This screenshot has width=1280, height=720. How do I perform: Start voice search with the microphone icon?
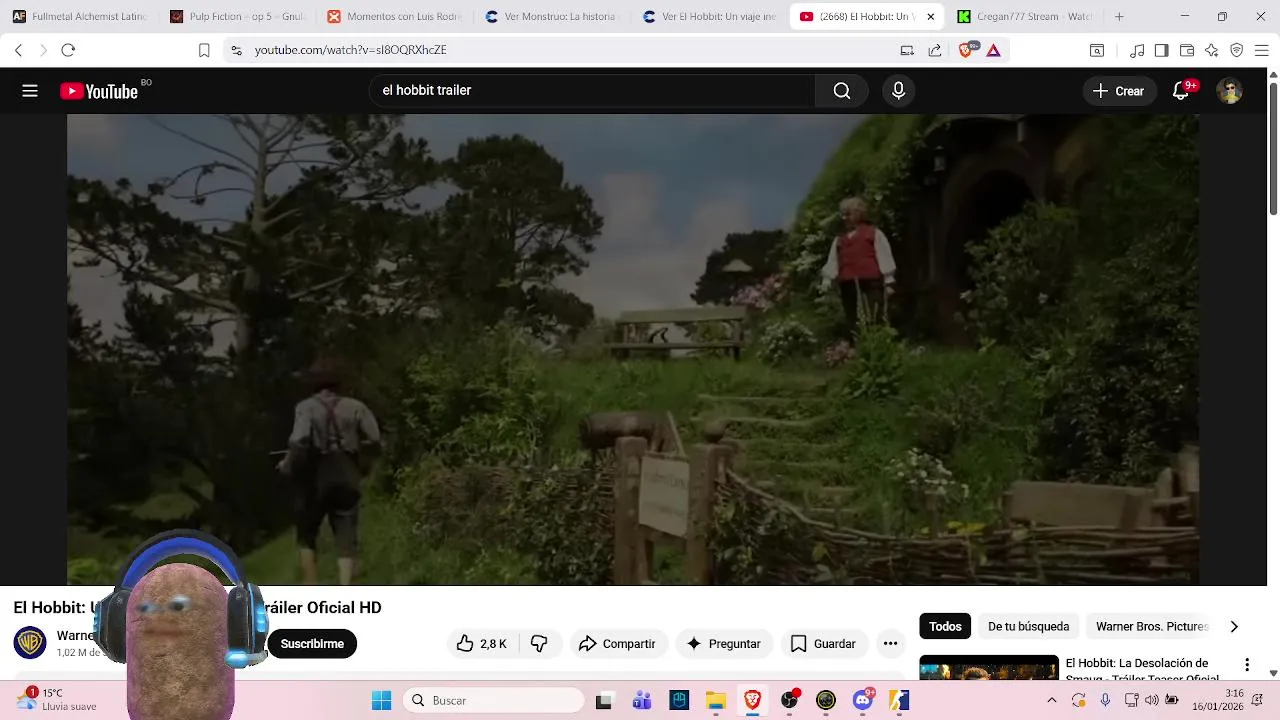coord(898,91)
